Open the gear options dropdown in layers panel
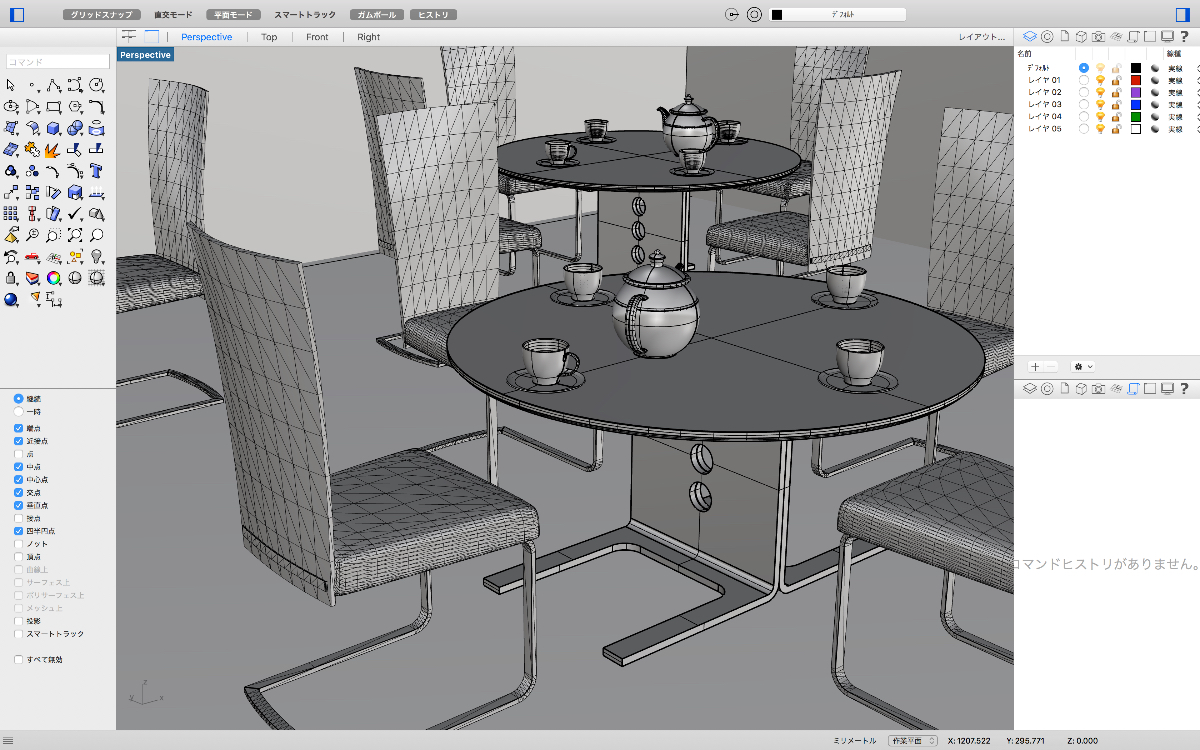The height and width of the screenshot is (750, 1200). [1083, 367]
